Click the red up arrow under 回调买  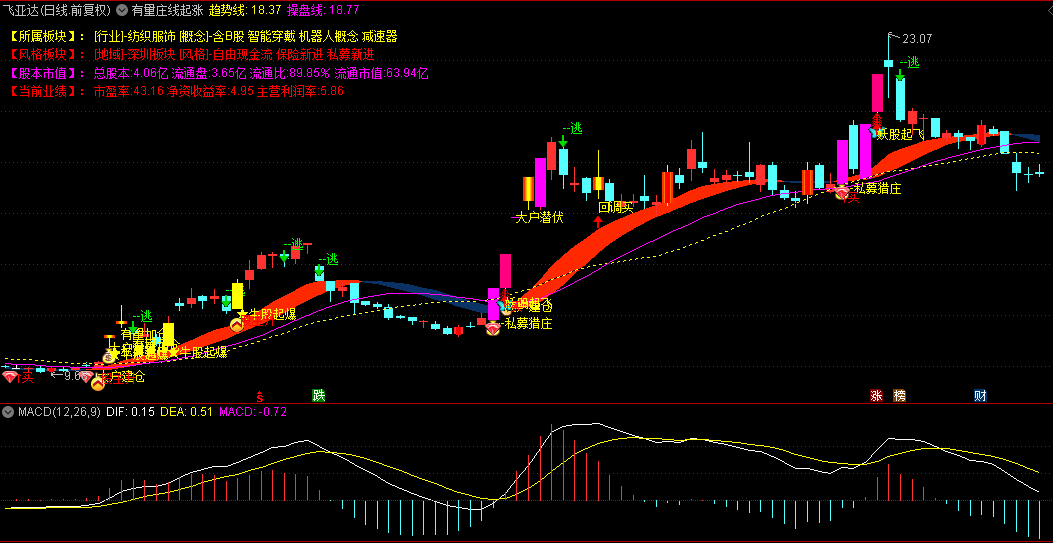598,221
